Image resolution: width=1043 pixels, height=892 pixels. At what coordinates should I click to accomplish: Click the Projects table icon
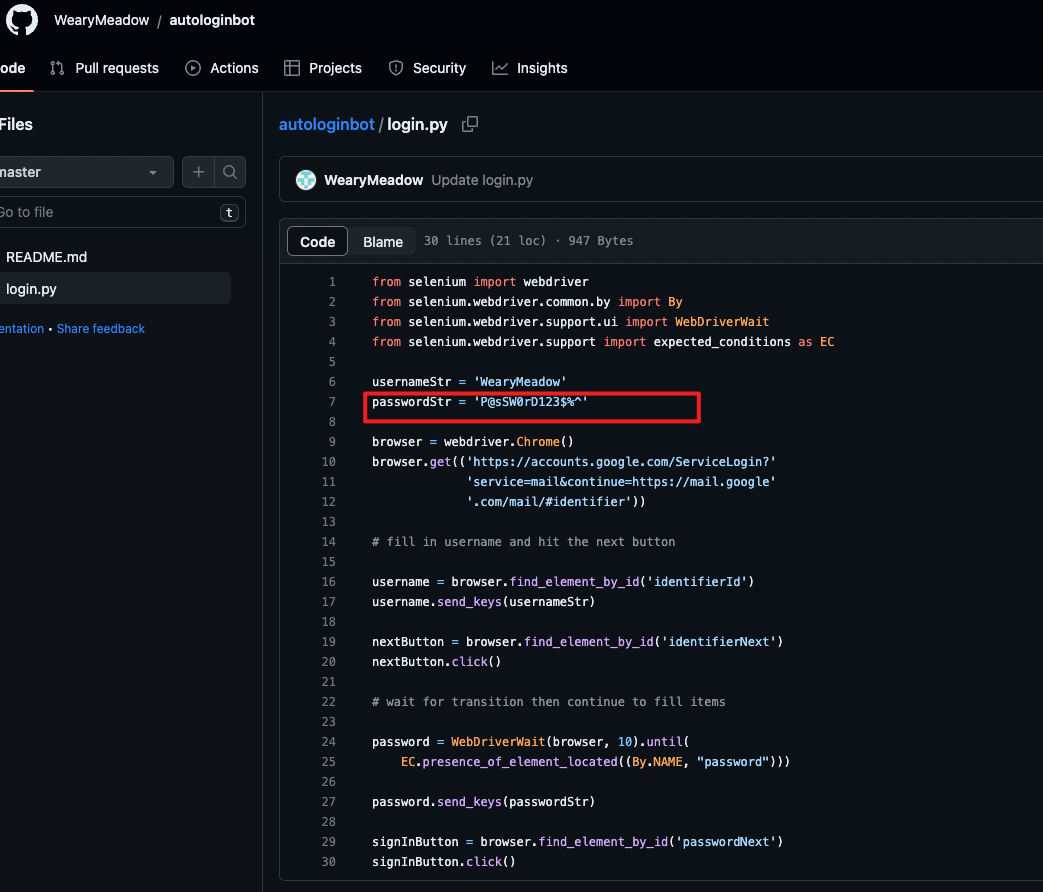(x=291, y=68)
